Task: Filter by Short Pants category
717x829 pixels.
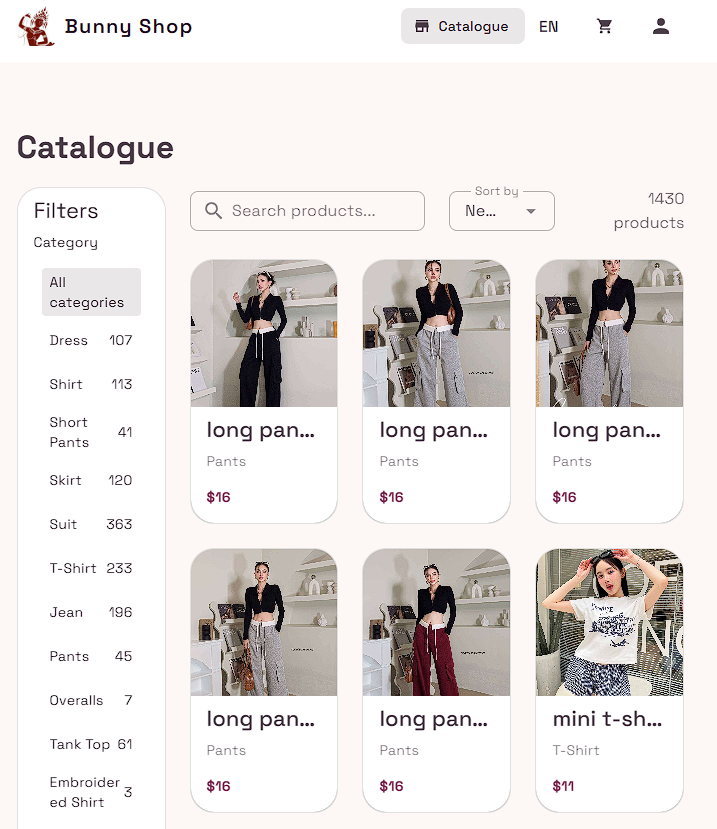Action: click(91, 432)
